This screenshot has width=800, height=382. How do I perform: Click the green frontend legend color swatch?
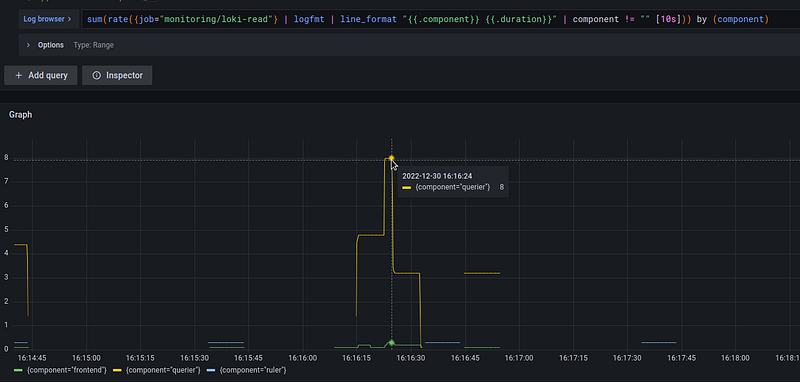point(18,370)
